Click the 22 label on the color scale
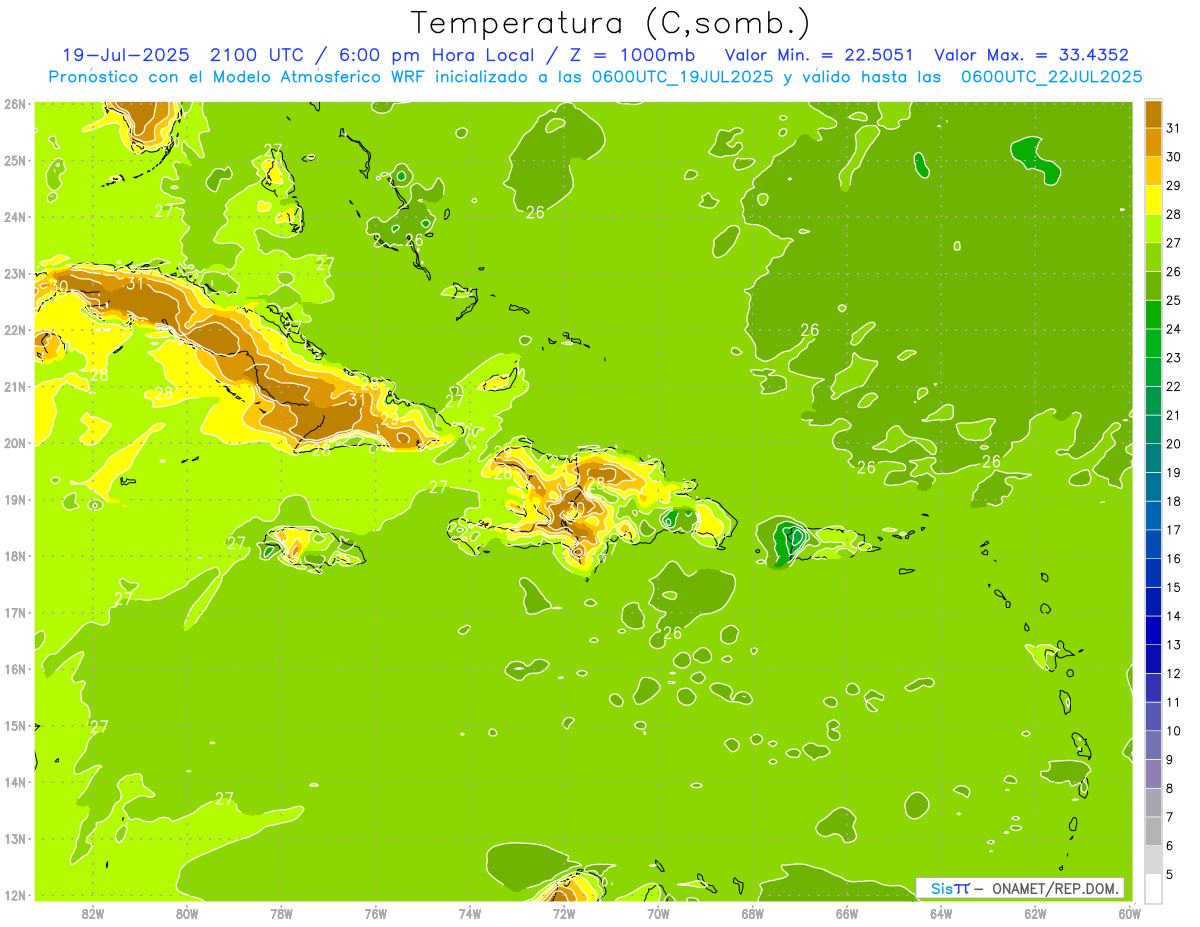The image size is (1200, 927). (x=1173, y=387)
